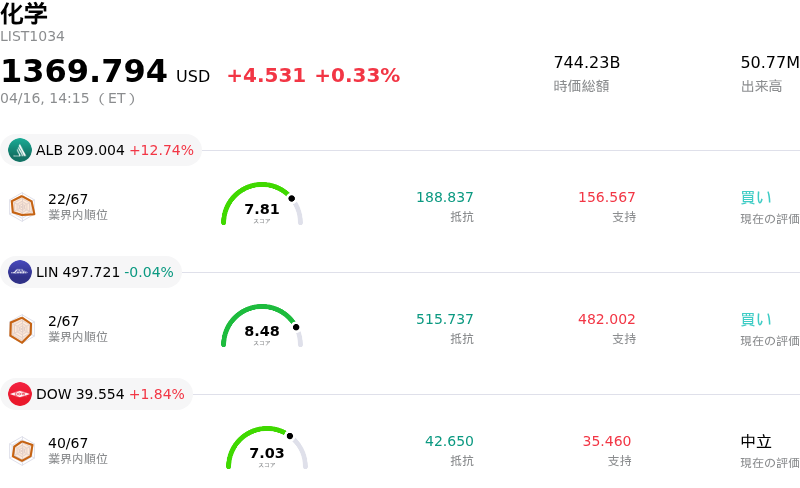Click the ALB company logo icon

coord(20,150)
